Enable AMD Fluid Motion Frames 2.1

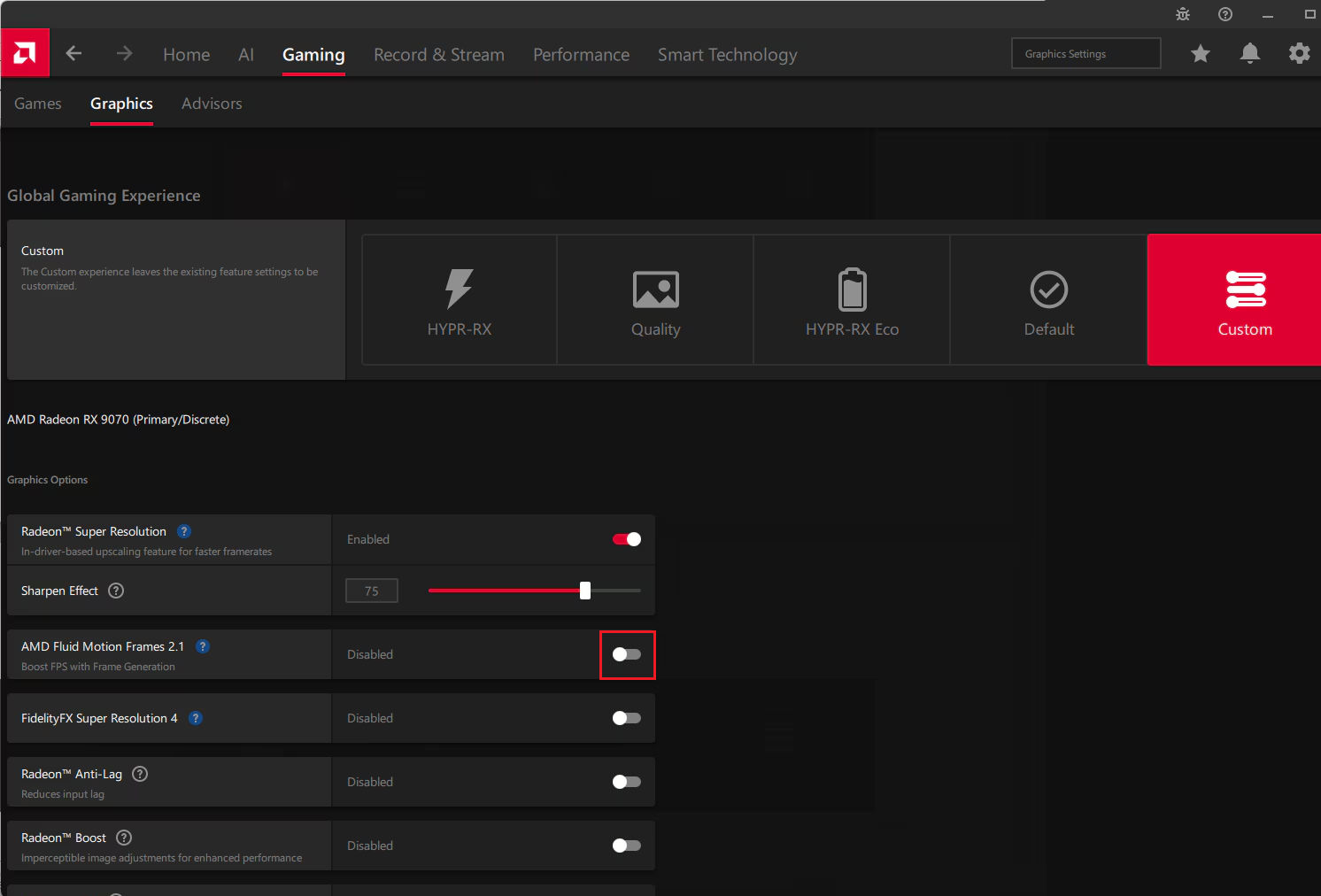[x=627, y=654]
